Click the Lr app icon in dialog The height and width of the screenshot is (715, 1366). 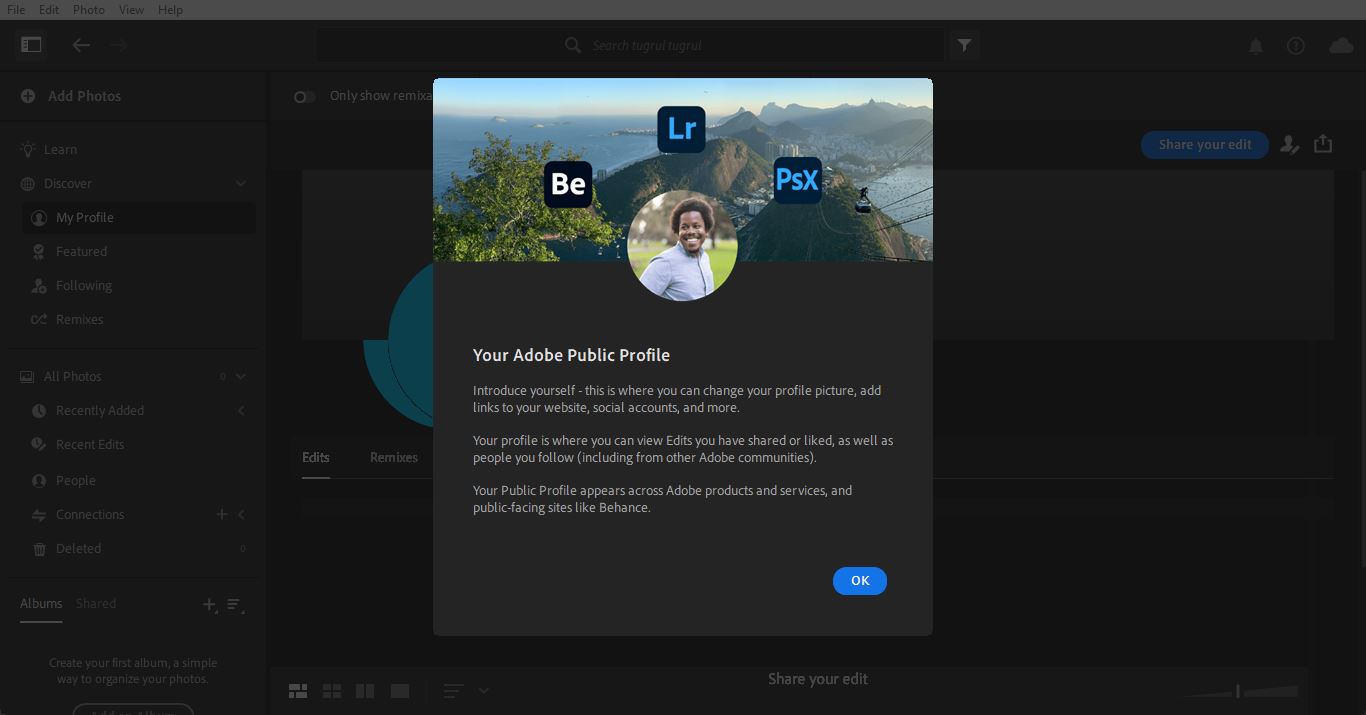point(682,129)
